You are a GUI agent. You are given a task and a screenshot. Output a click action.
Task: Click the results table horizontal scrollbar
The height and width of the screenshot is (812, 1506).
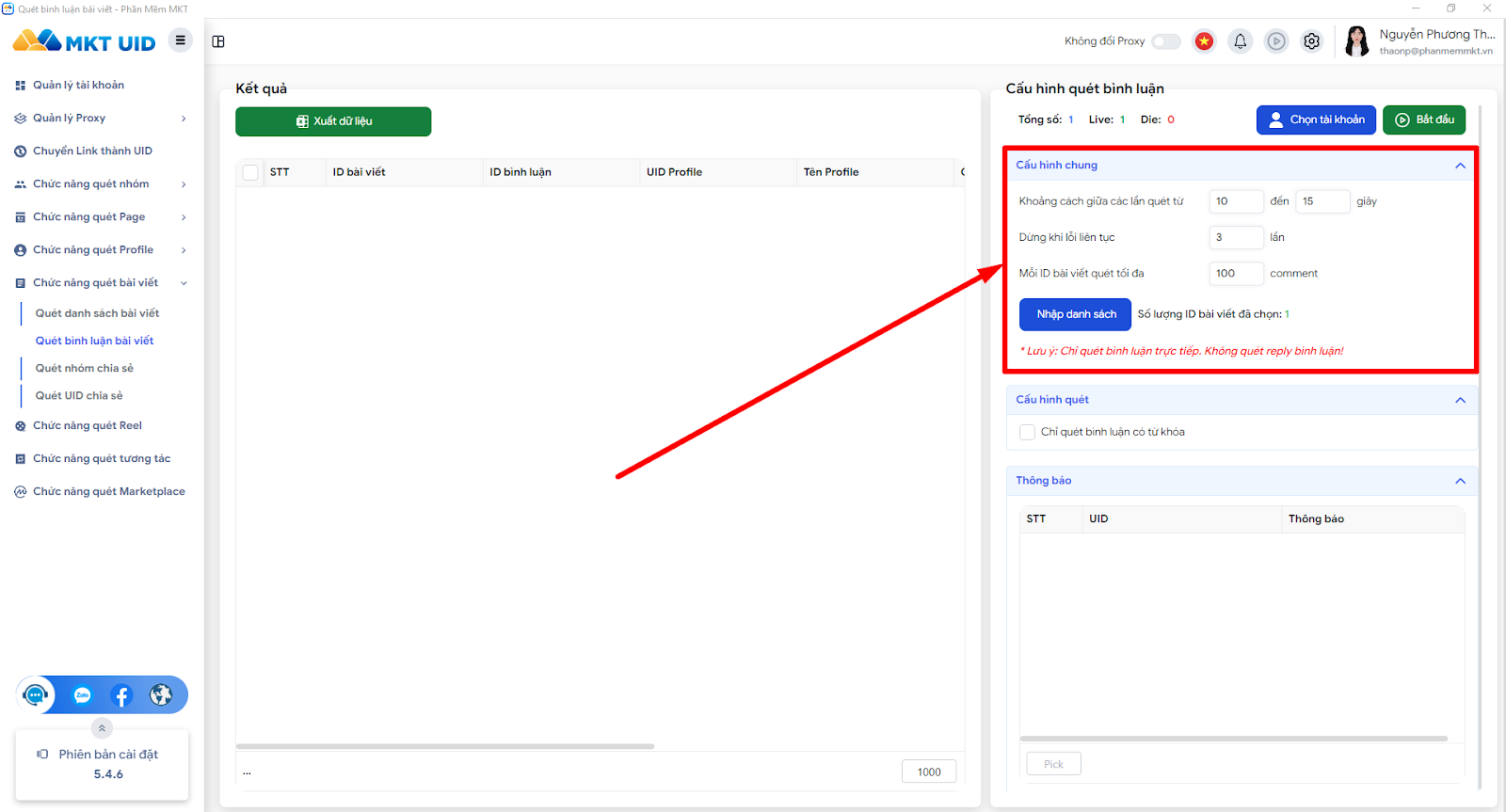(445, 746)
